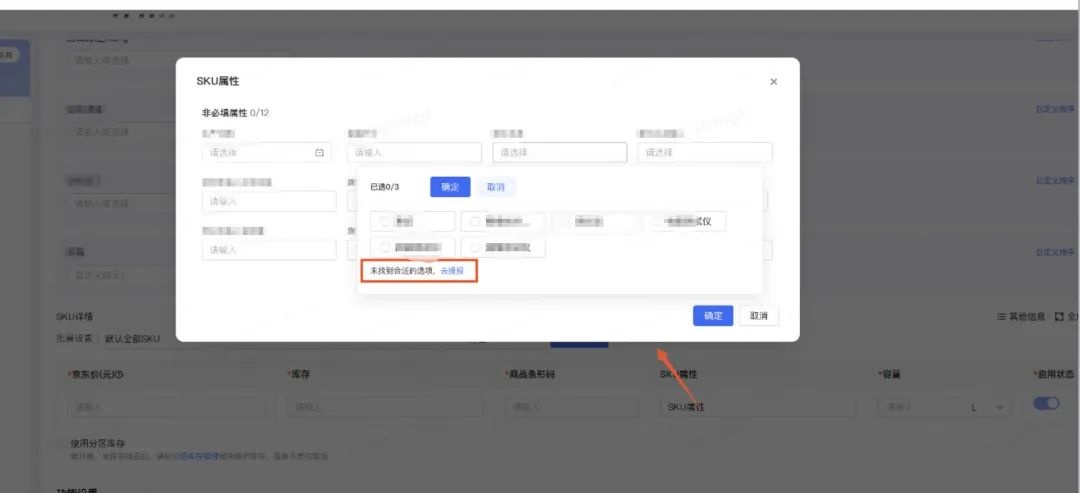
Task: Click the SKU属性 input field in the table
Action: (757, 408)
